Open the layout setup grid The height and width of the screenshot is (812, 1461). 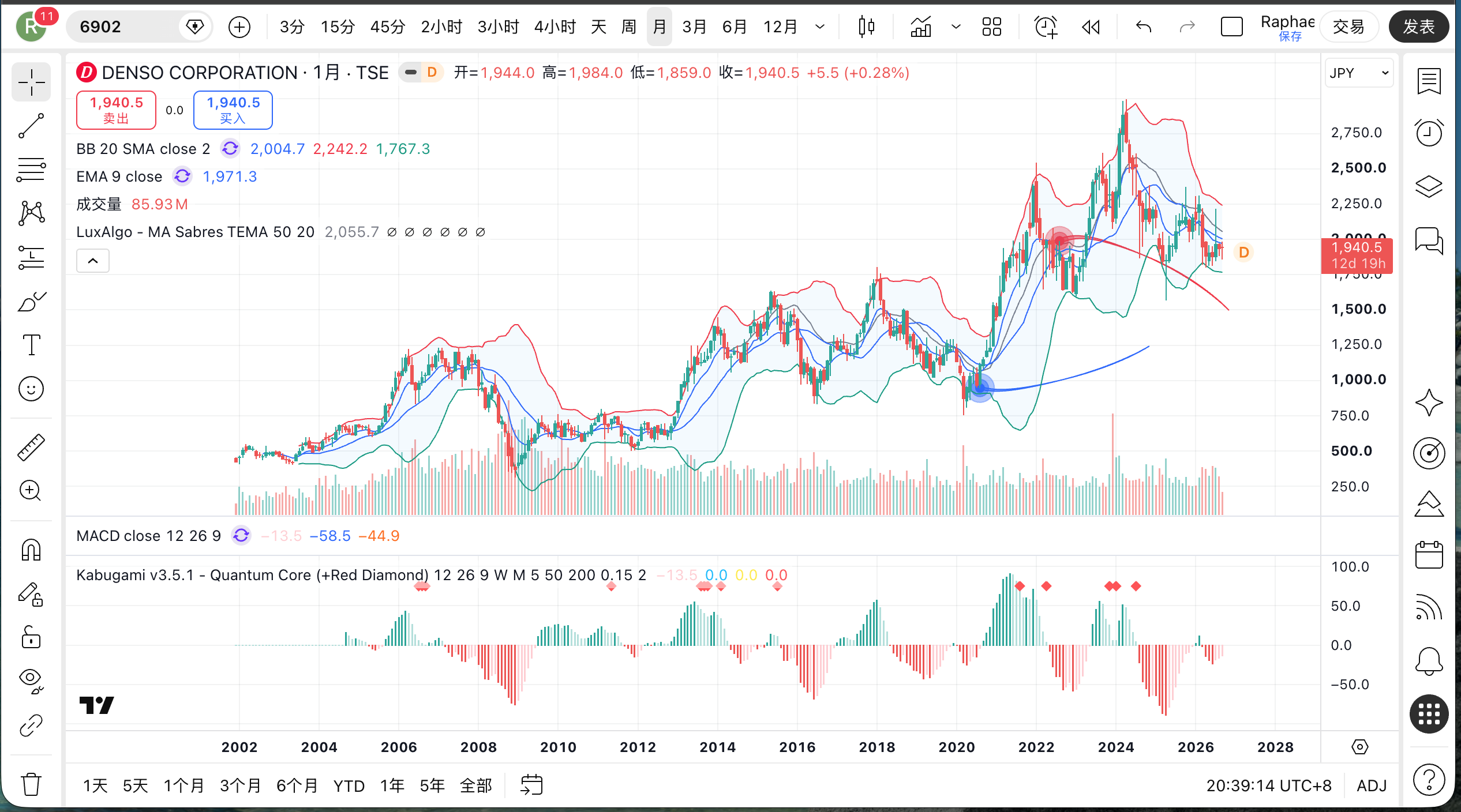(991, 27)
